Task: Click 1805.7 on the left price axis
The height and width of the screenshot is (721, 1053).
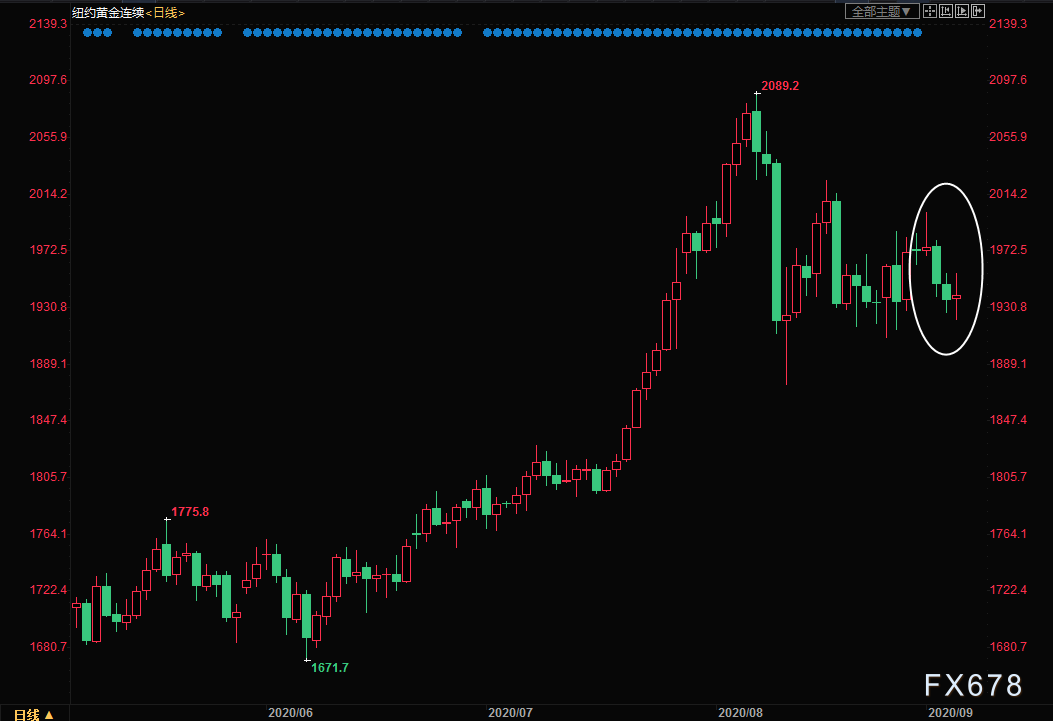Action: [x=48, y=477]
